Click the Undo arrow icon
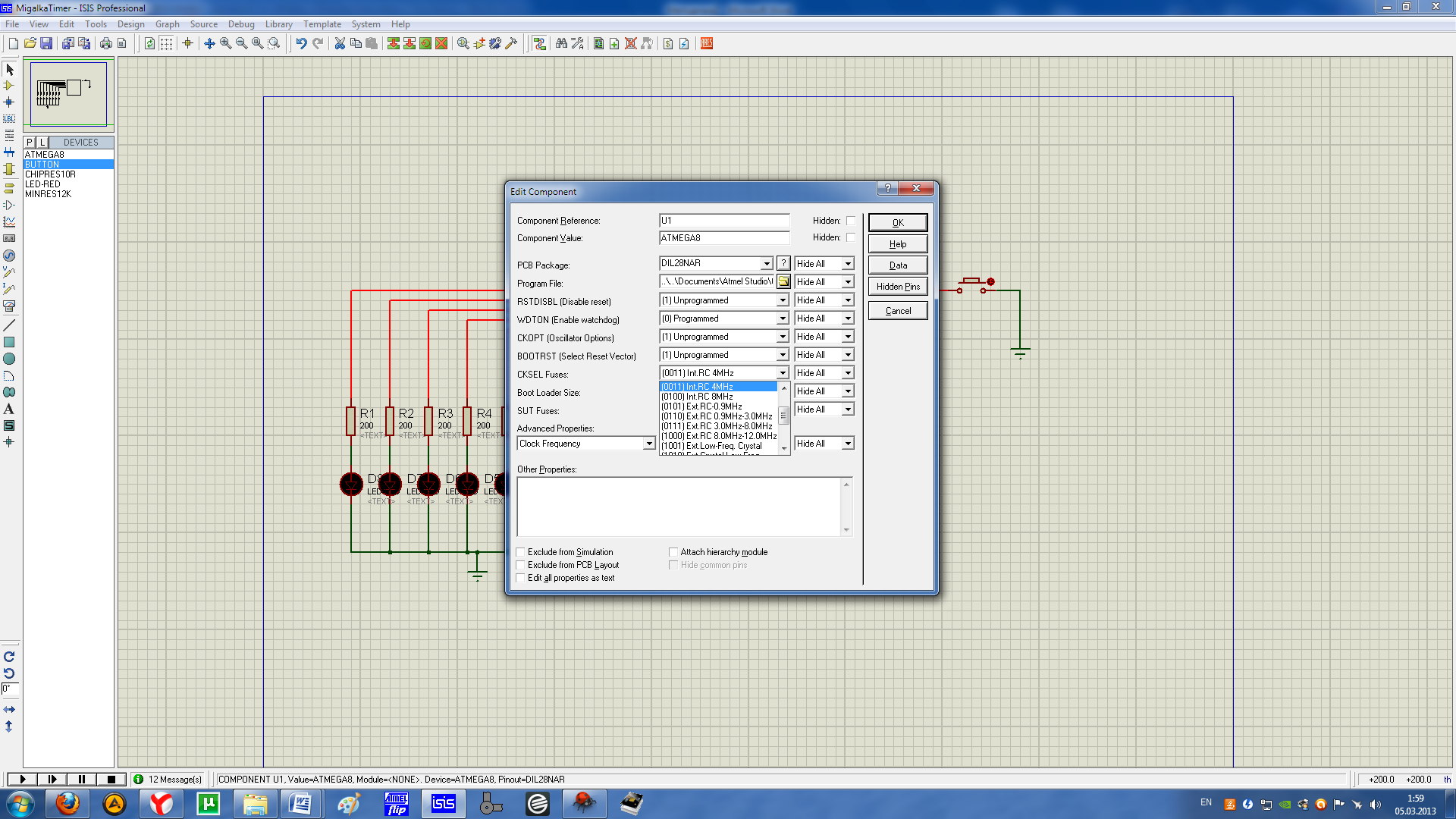The width and height of the screenshot is (1456, 819). tap(301, 43)
